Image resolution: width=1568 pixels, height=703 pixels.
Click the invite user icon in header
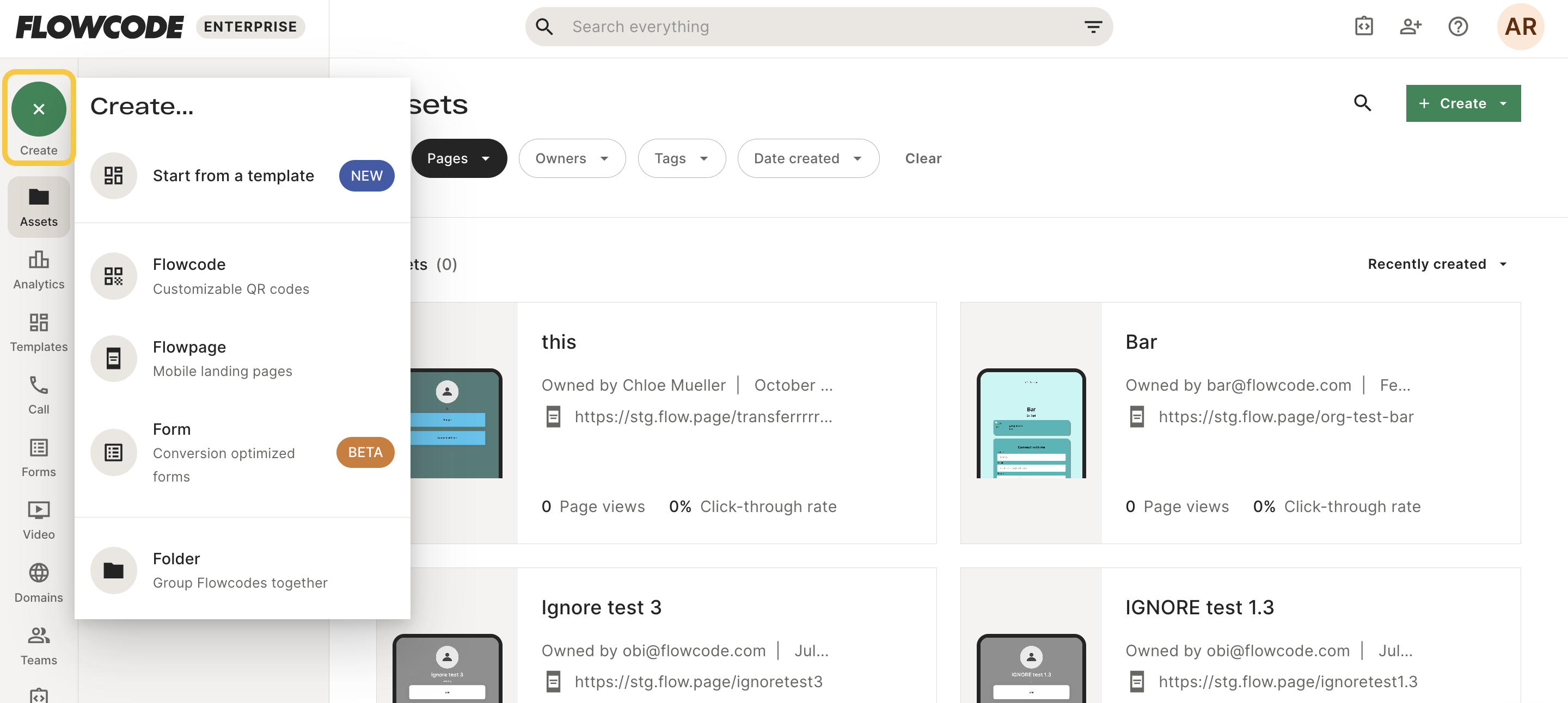pos(1410,26)
